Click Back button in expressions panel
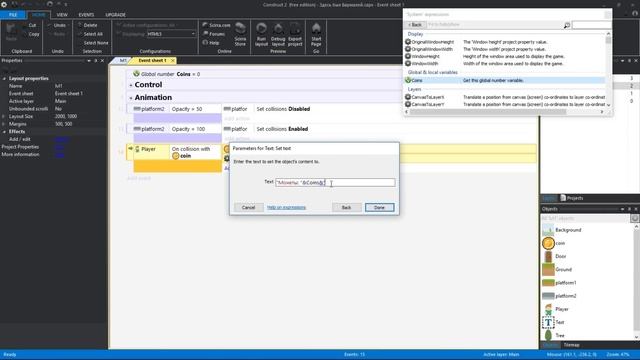640x360 pixels. click(415, 25)
